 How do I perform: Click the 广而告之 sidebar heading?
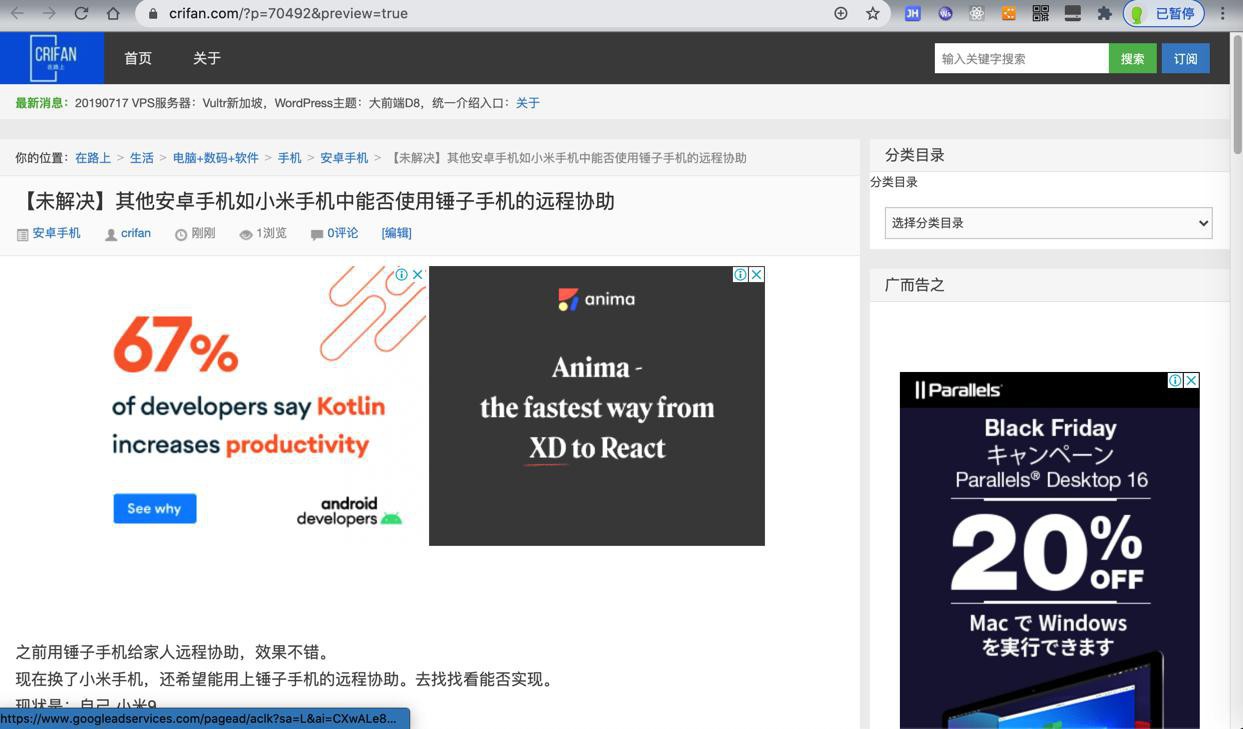pos(915,285)
